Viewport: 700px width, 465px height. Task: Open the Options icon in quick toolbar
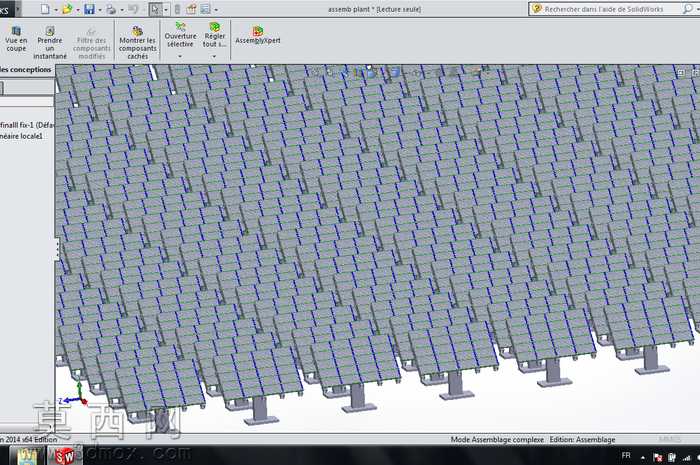[x=205, y=9]
